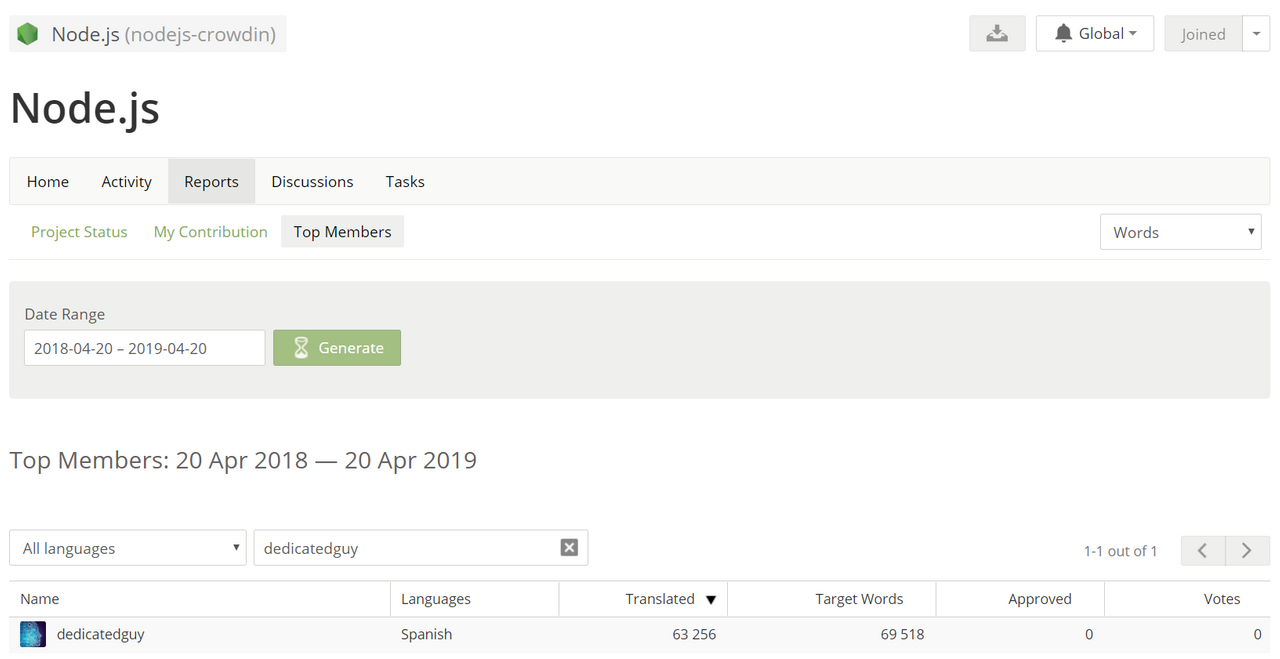Click the Joined button
This screenshot has height=659, width=1280.
click(x=1203, y=33)
